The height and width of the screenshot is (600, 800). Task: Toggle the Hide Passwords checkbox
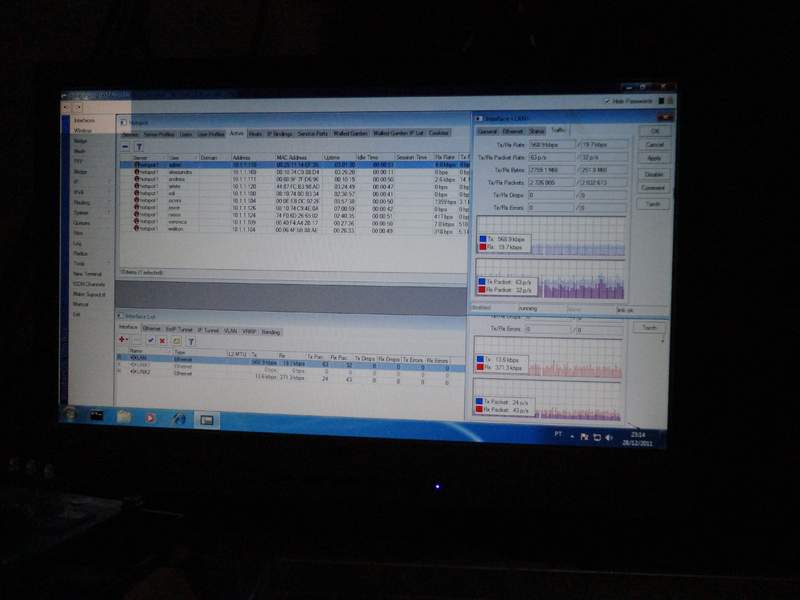[x=607, y=101]
